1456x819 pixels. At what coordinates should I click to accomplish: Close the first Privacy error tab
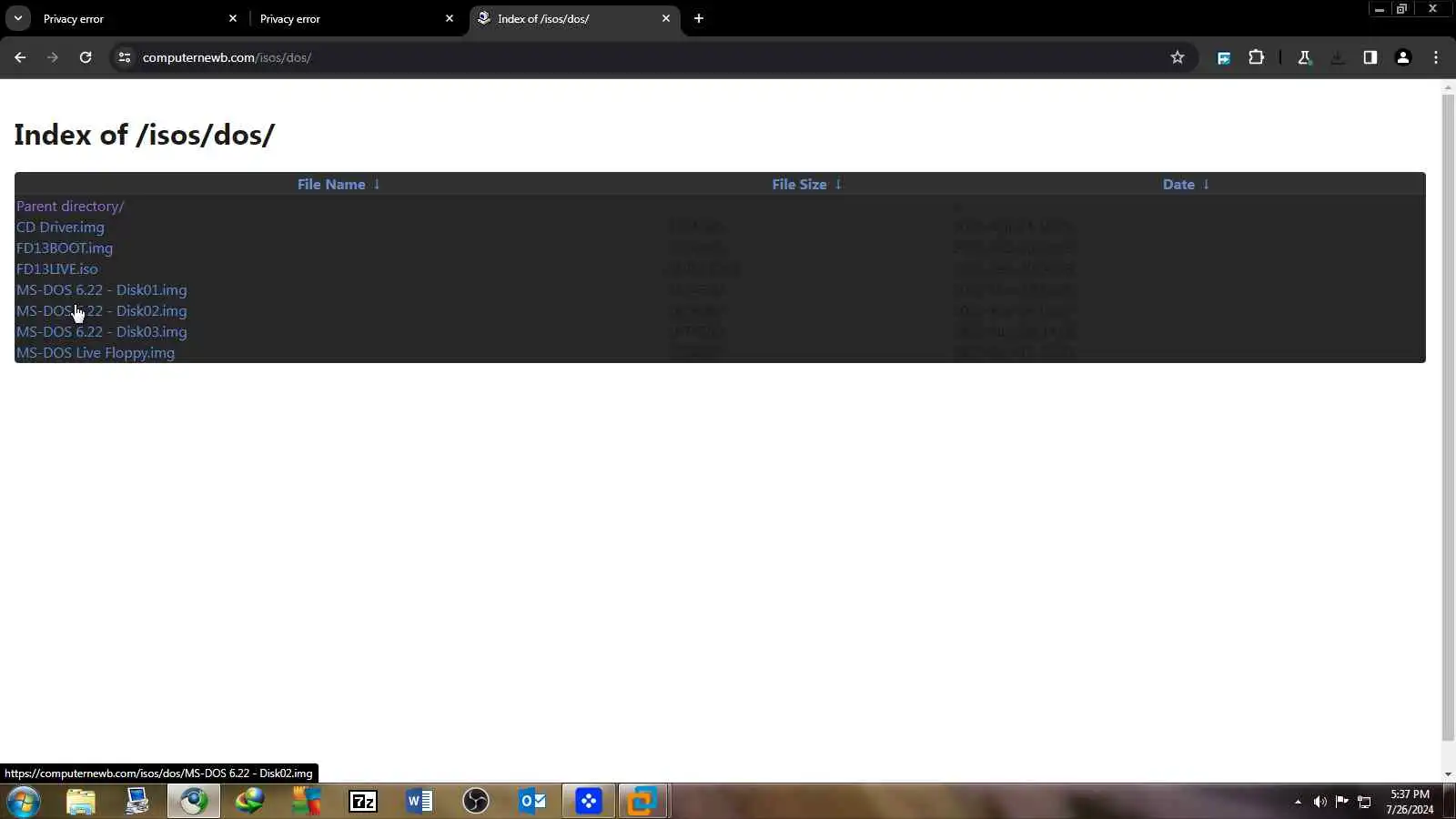click(233, 18)
